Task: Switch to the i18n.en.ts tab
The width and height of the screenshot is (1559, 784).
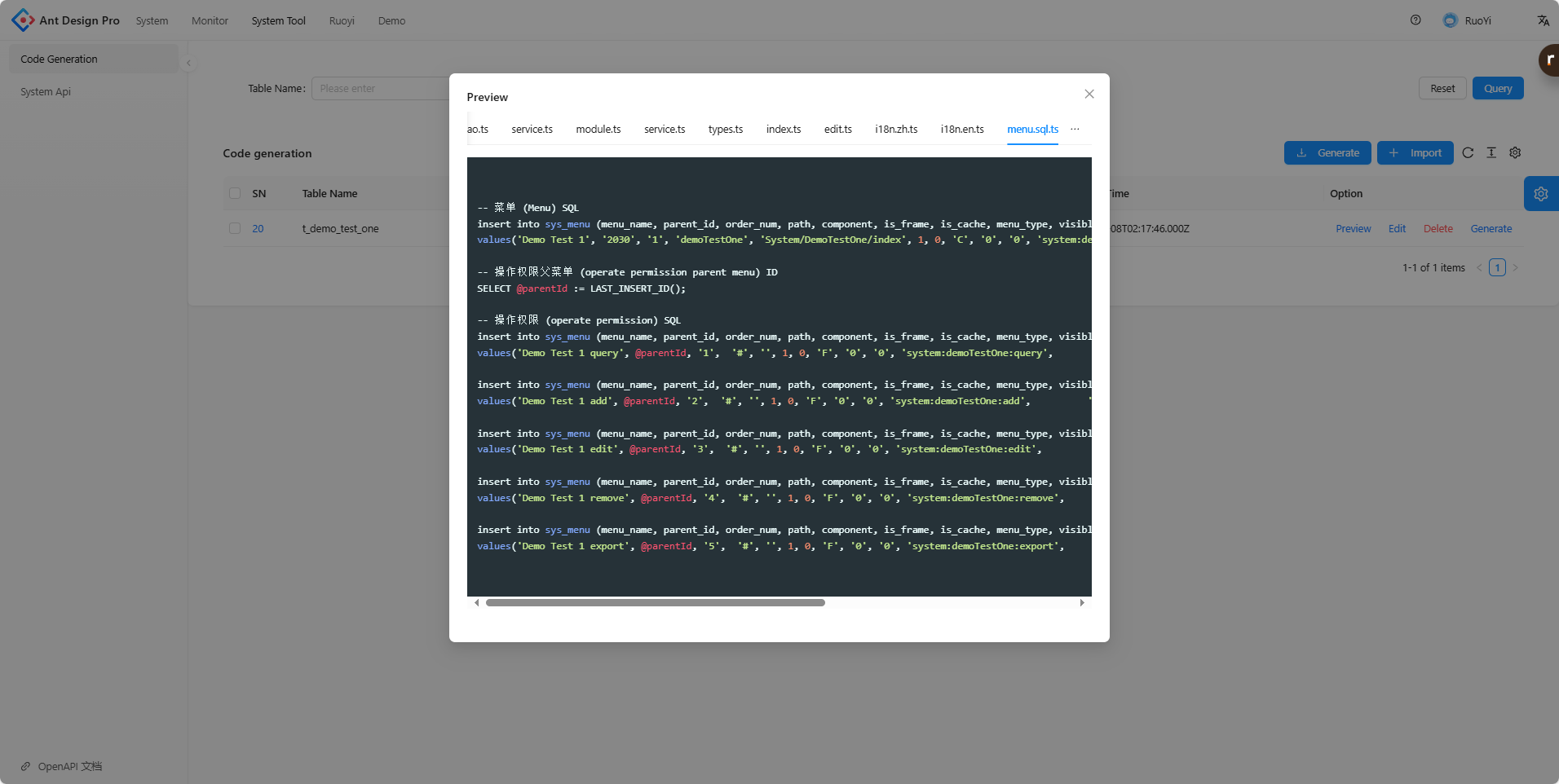Action: point(962,129)
